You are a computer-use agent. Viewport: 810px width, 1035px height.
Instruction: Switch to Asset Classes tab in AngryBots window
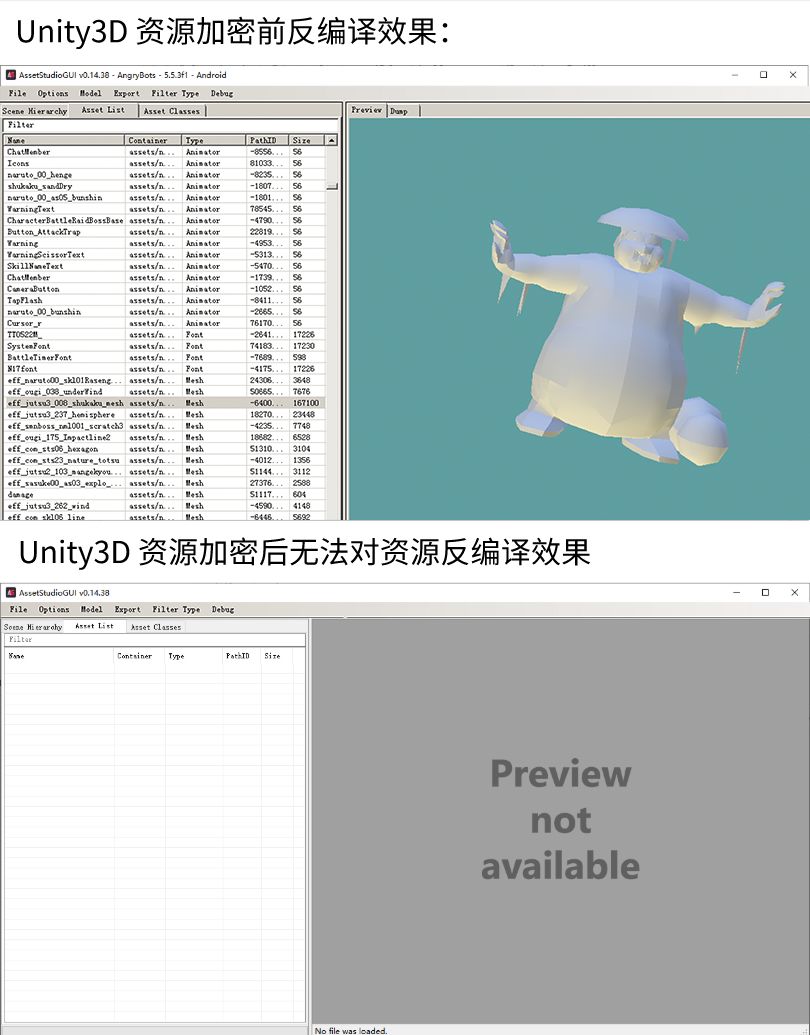(172, 111)
